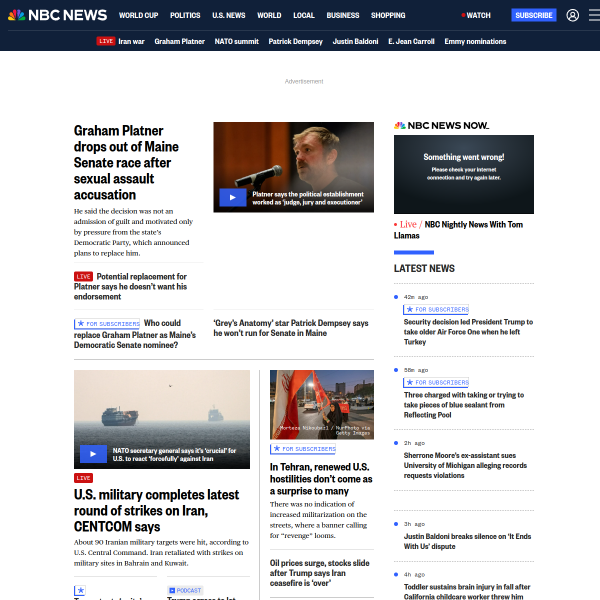Open In Tehran renewed hostilities headline
600x600 pixels.
pyautogui.click(x=321, y=479)
